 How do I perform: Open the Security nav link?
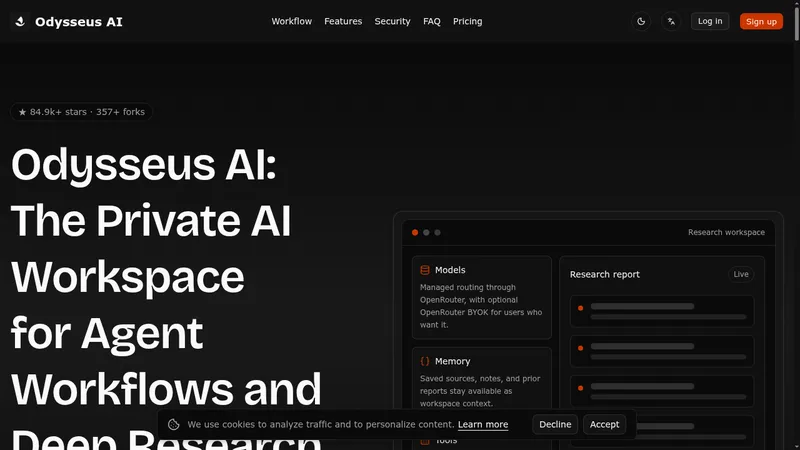point(392,21)
